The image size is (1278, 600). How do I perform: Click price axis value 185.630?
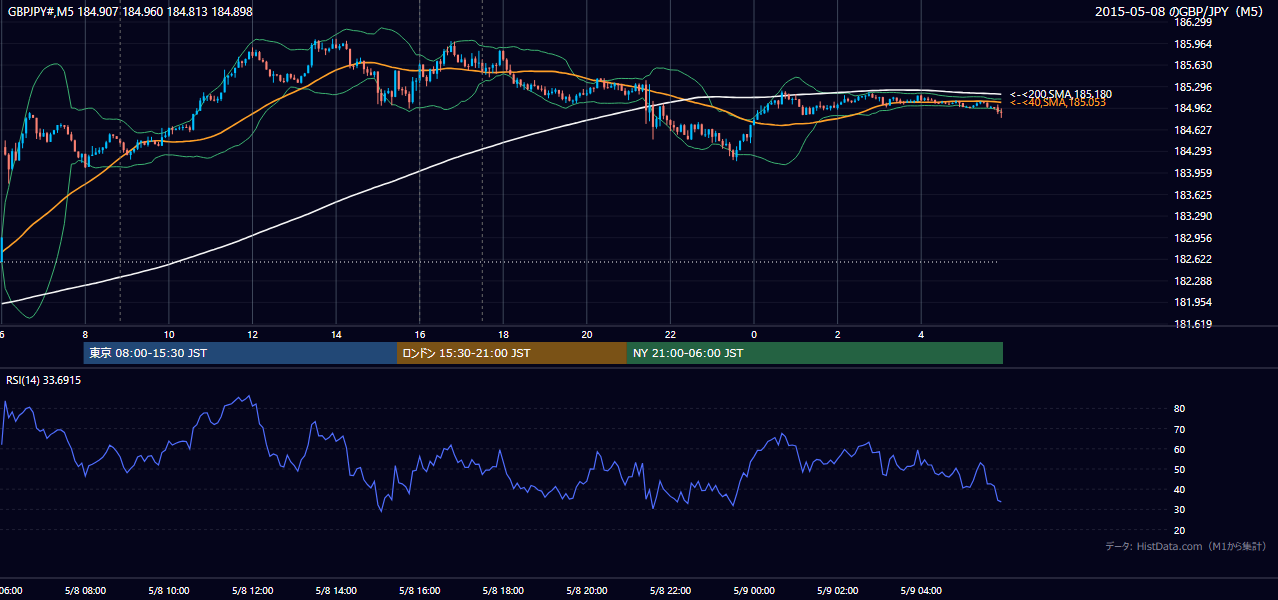pos(1194,65)
